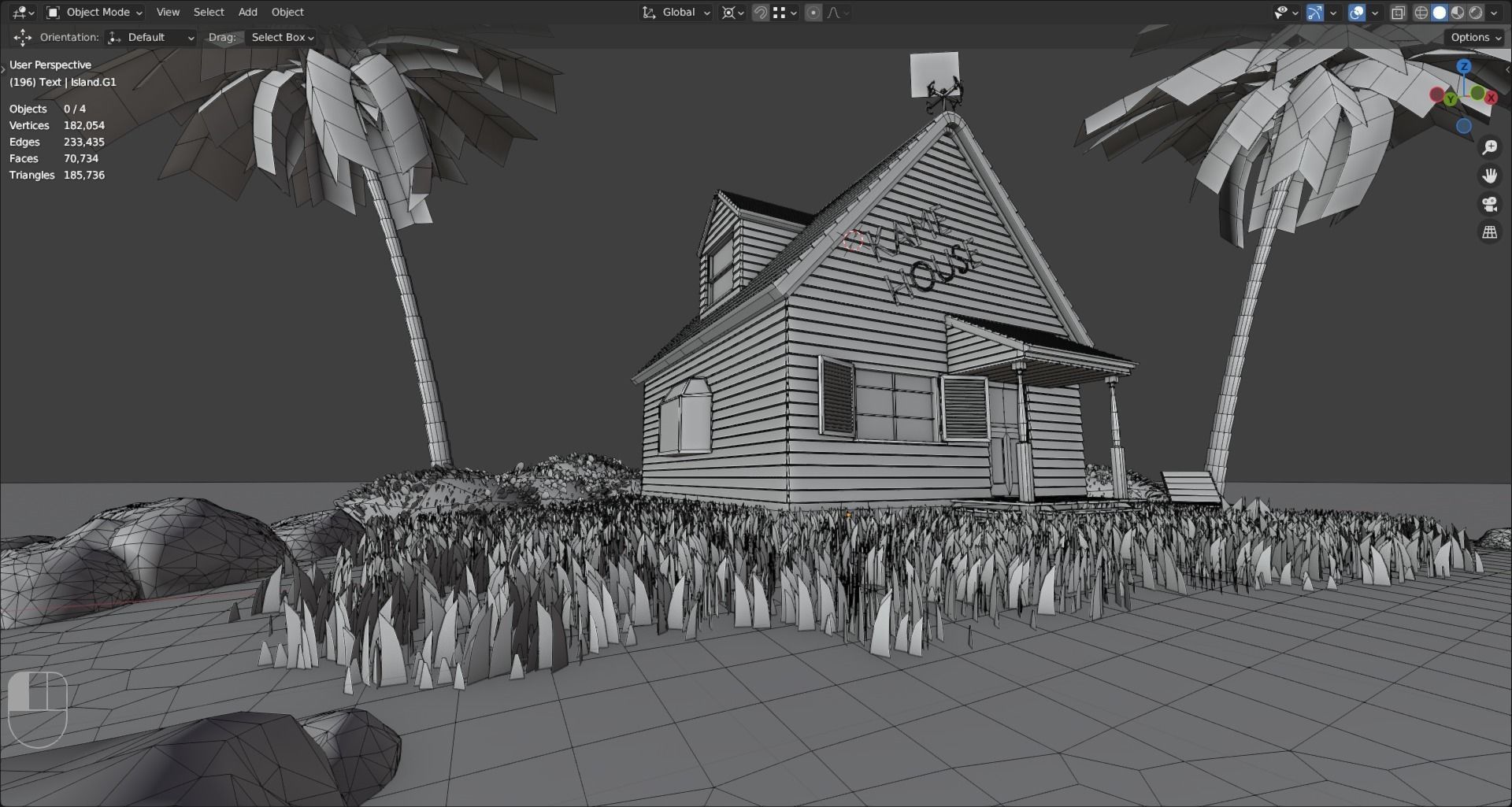Viewport: 1512px width, 807px height.
Task: Open the shading options dropdown arrow
Action: pyautogui.click(x=1494, y=12)
